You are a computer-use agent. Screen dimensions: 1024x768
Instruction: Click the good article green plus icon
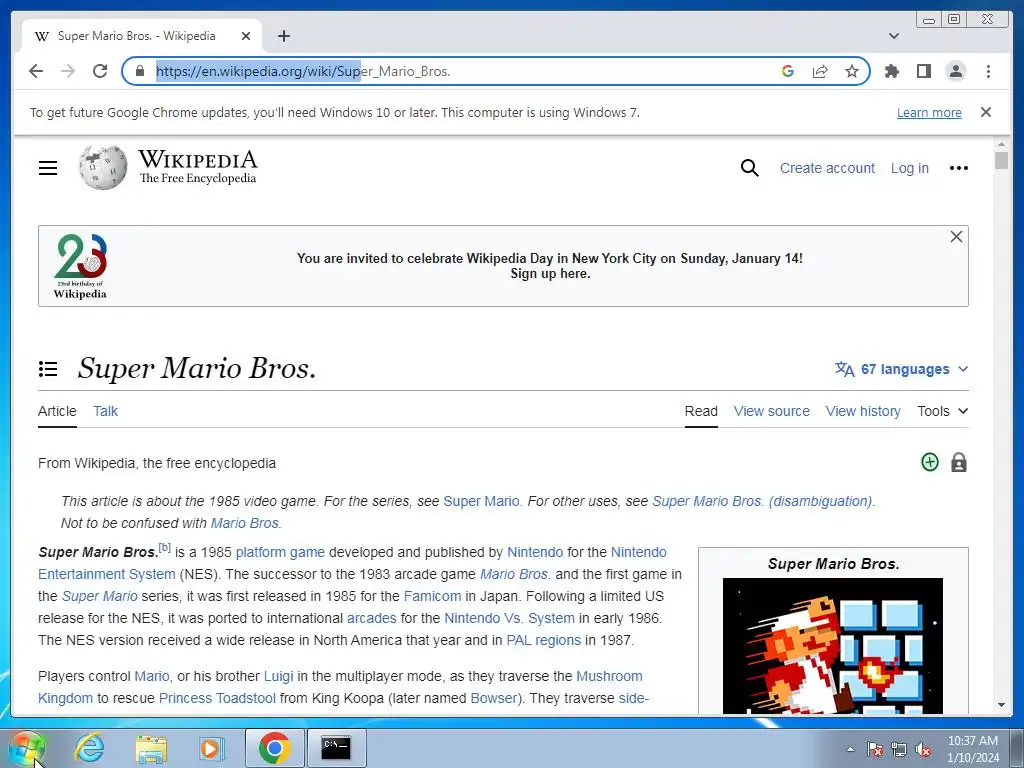click(x=929, y=462)
